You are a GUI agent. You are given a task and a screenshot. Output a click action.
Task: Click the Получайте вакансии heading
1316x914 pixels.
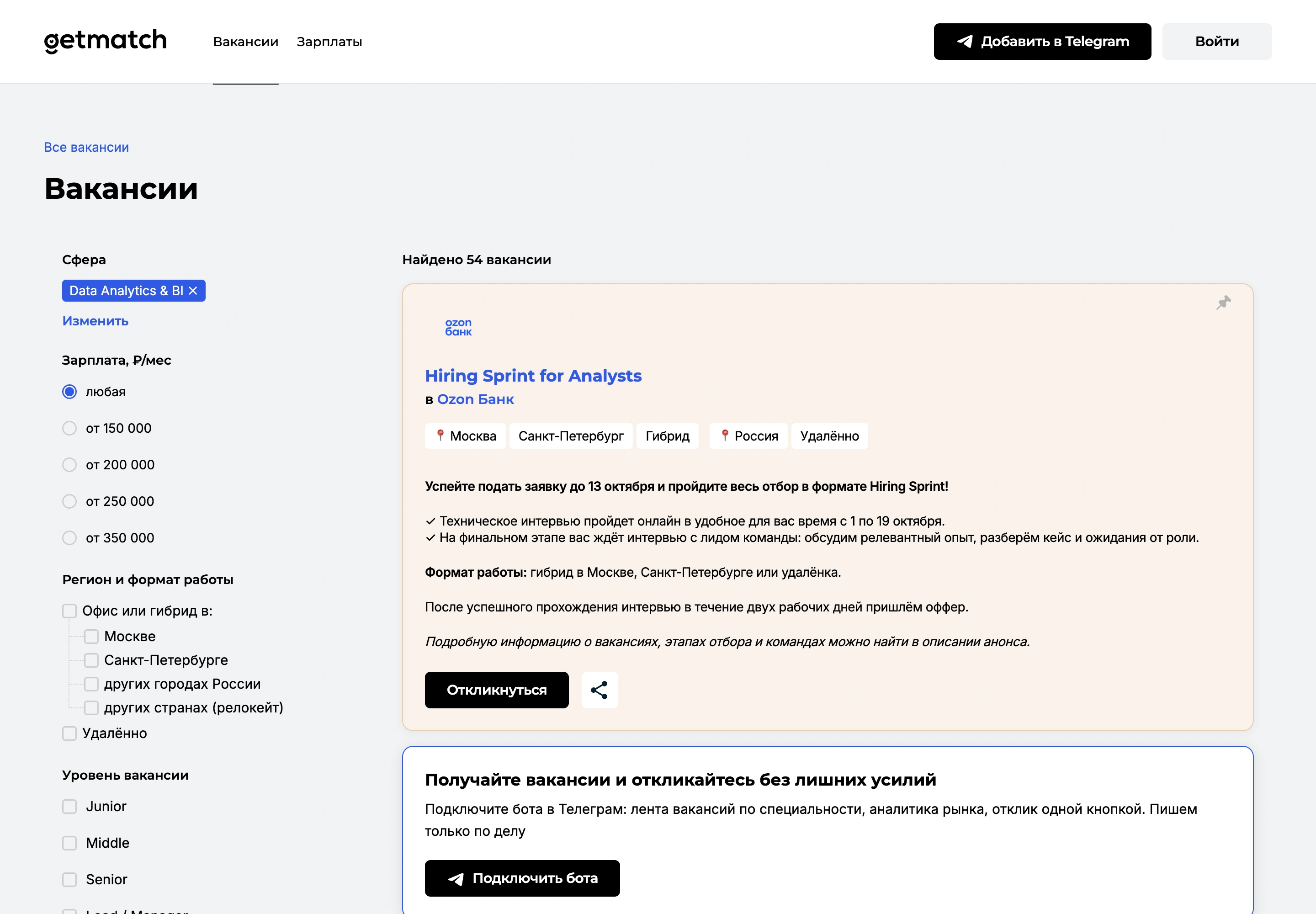(x=680, y=780)
